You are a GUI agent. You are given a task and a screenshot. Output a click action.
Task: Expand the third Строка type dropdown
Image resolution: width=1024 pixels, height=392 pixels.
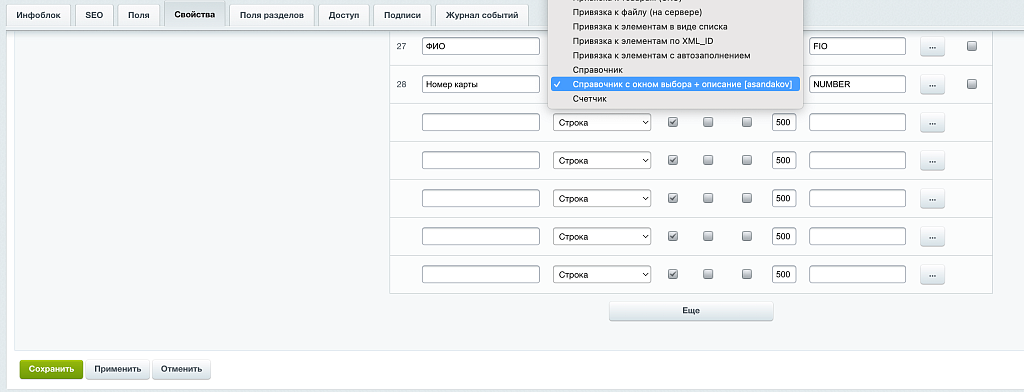[601, 198]
